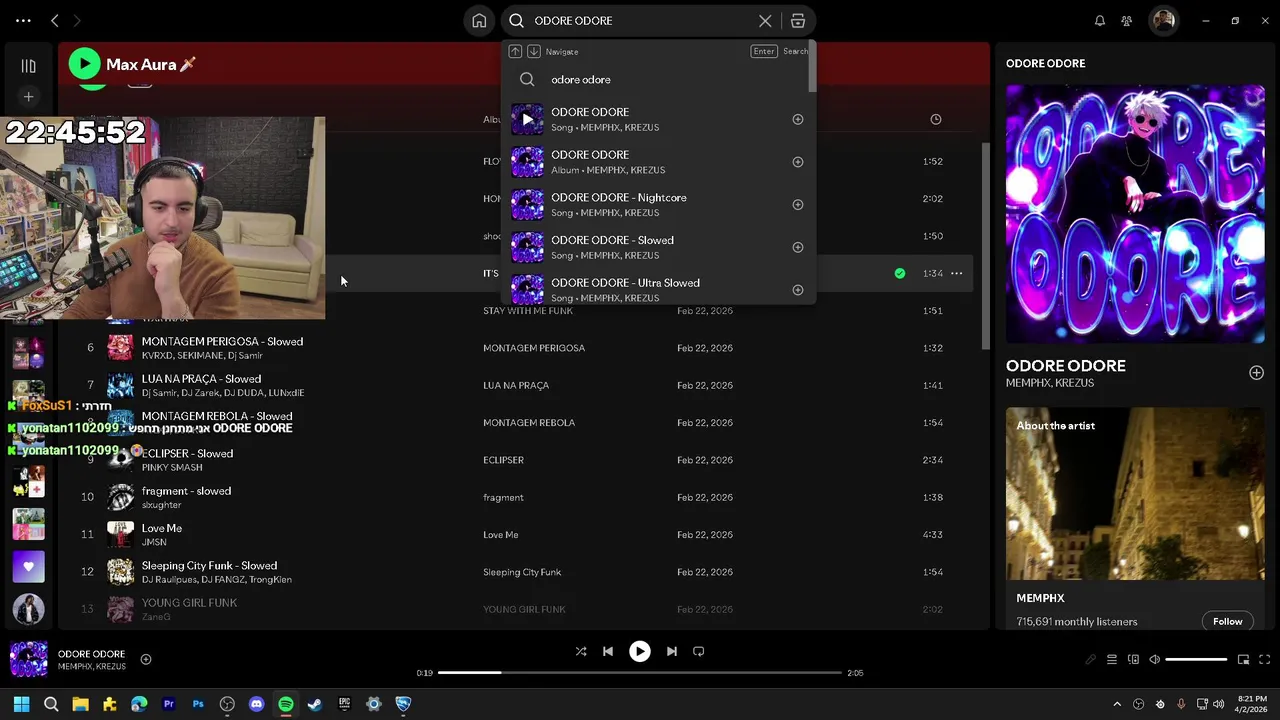Select ODORE ODORE - Nightcore result
Image resolution: width=1280 pixels, height=720 pixels.
[658, 205]
